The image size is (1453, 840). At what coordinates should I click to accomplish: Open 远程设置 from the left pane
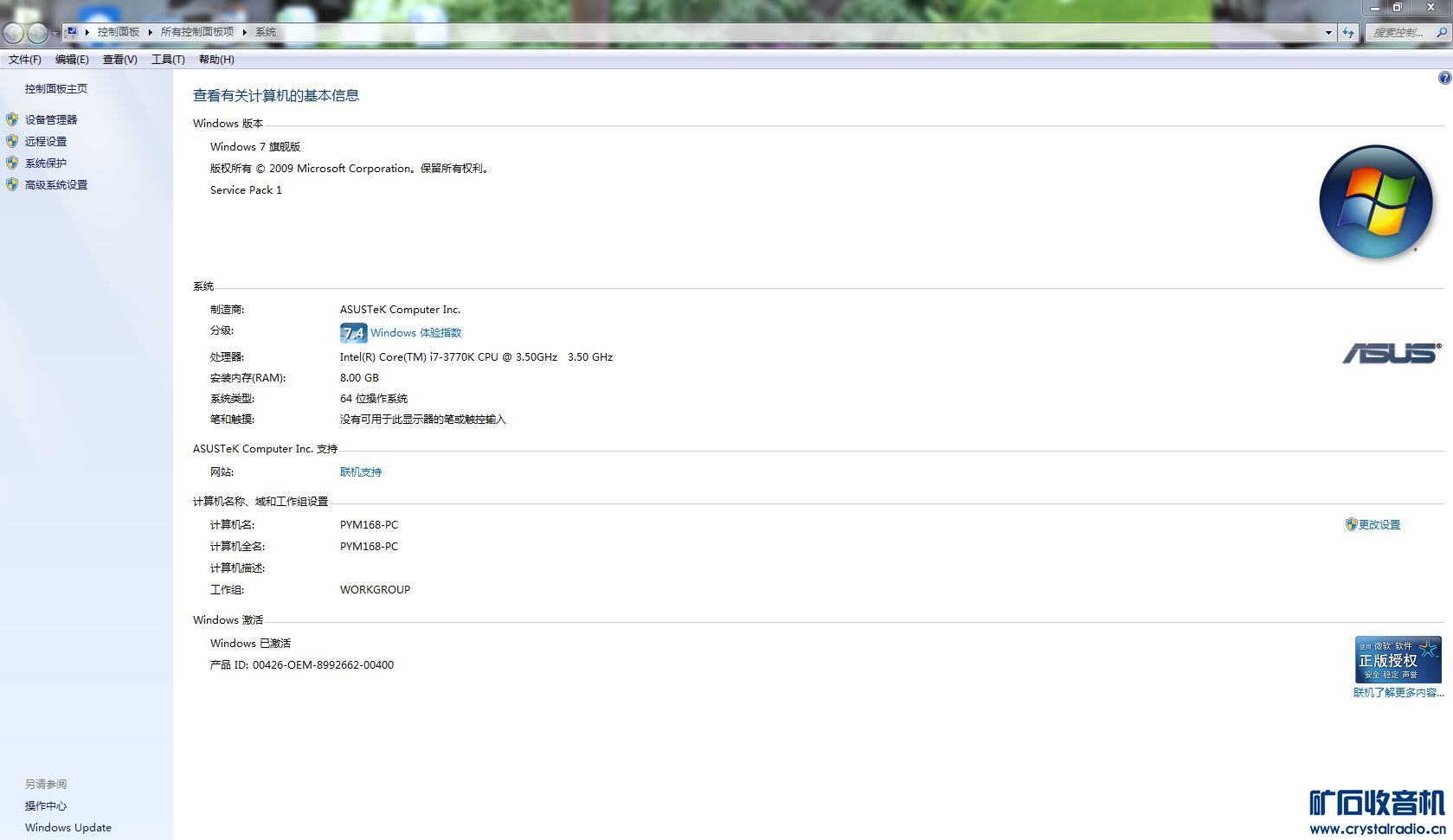coord(46,142)
